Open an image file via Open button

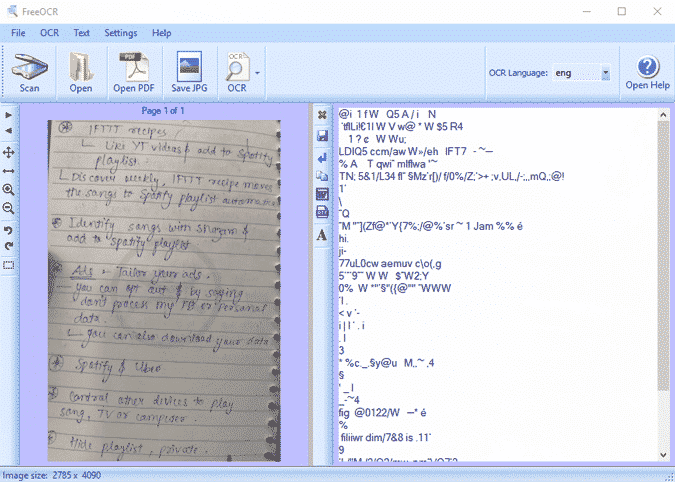[81, 72]
